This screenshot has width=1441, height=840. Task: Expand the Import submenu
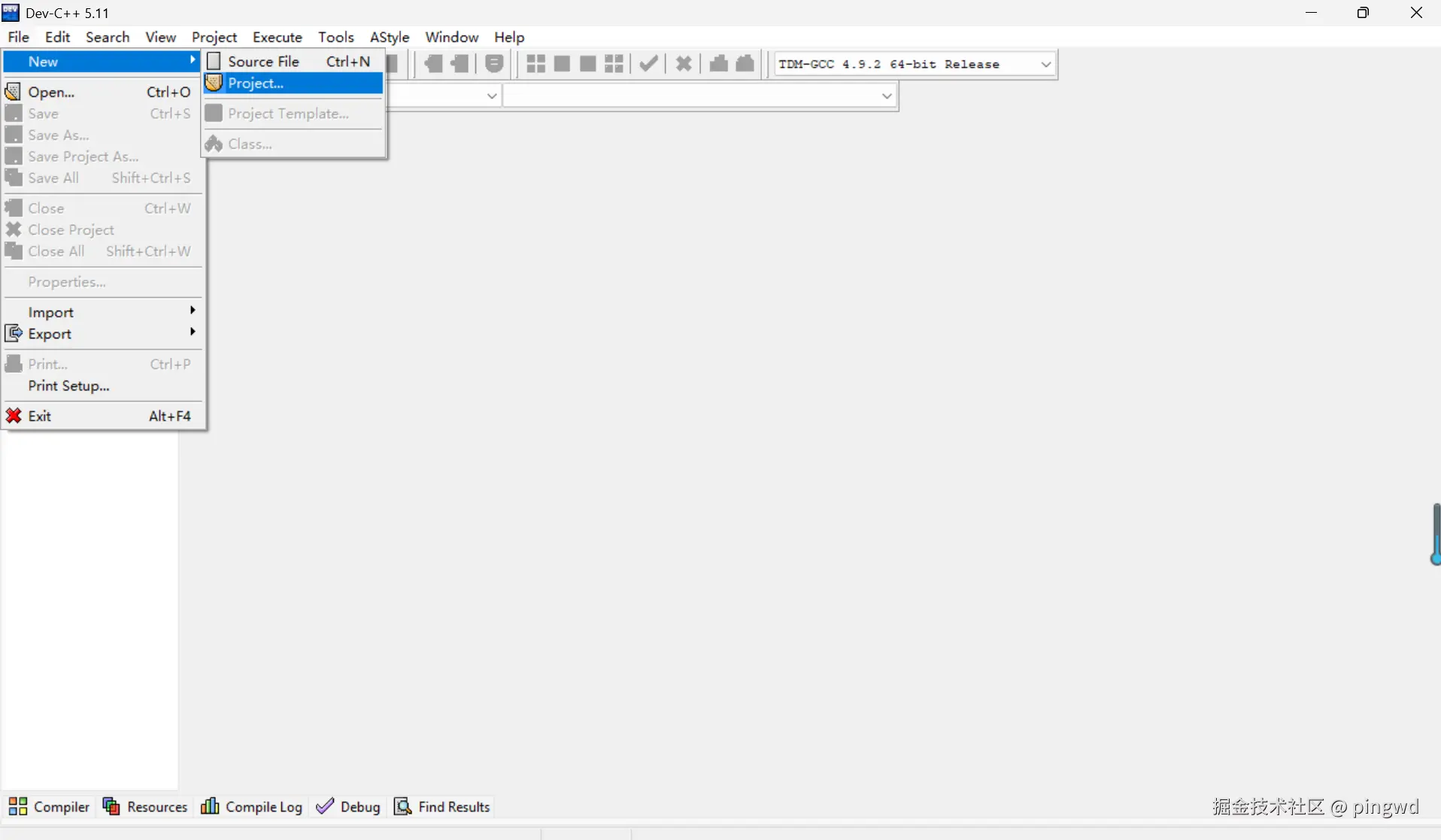[103, 312]
